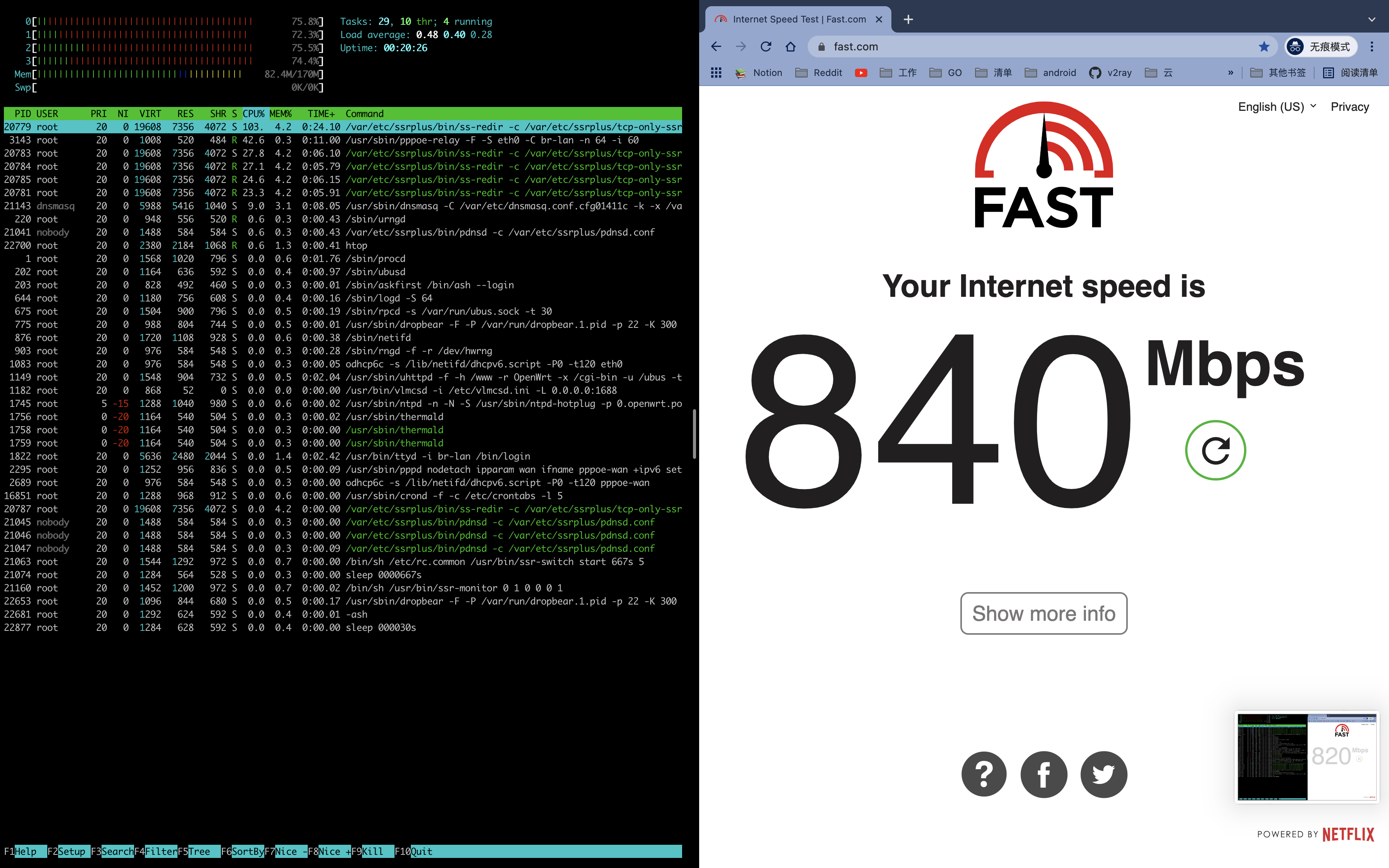Viewport: 1389px width, 868px height.
Task: Open a new browser tab
Action: pyautogui.click(x=908, y=19)
